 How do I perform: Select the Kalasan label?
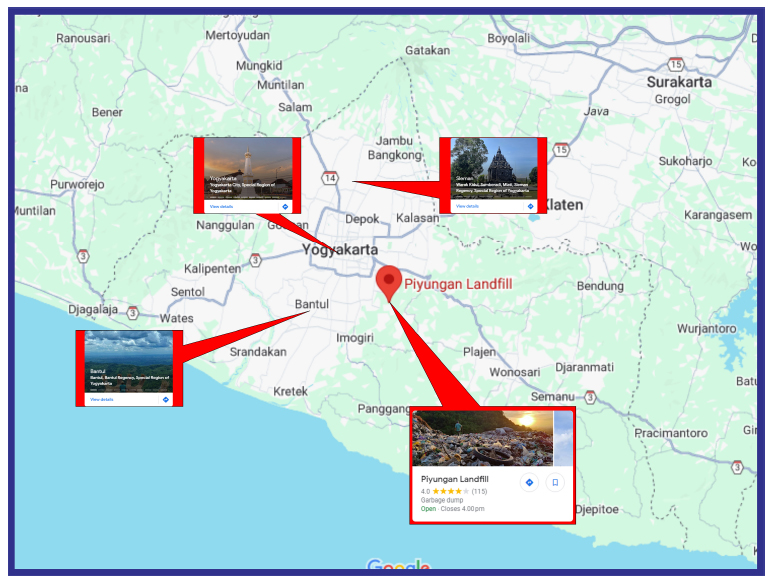(x=417, y=218)
